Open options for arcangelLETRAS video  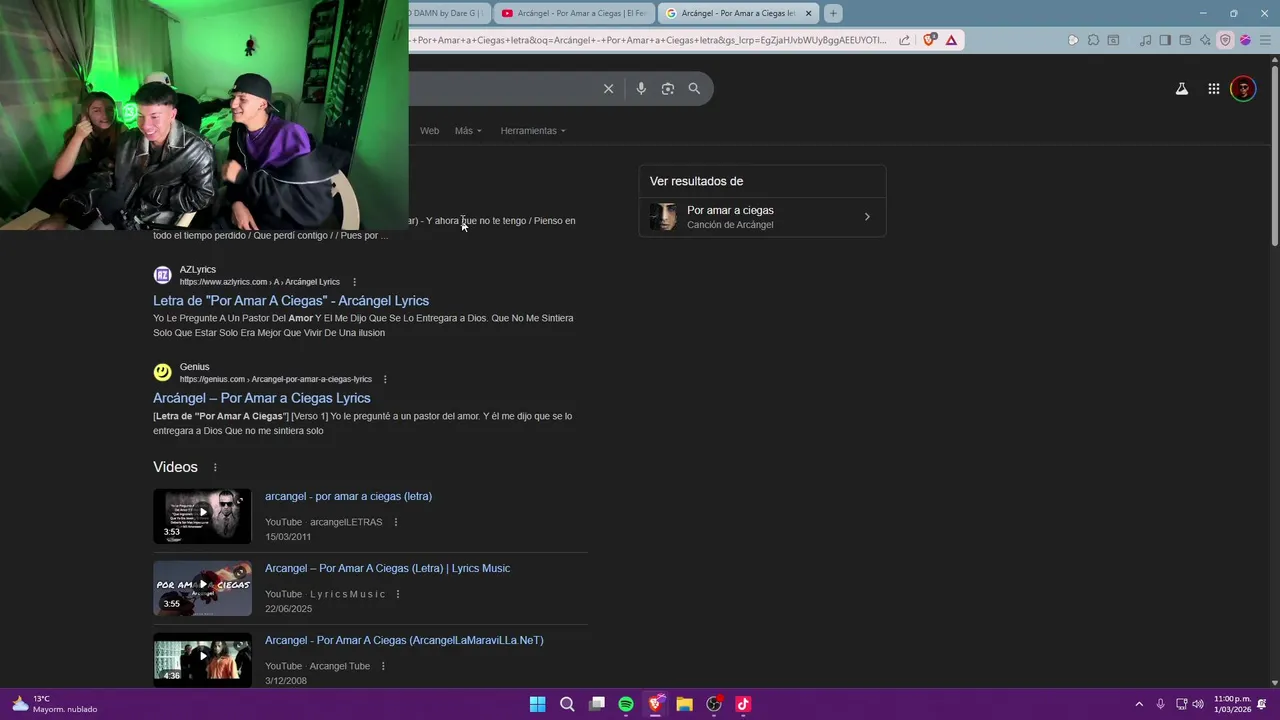coord(396,522)
